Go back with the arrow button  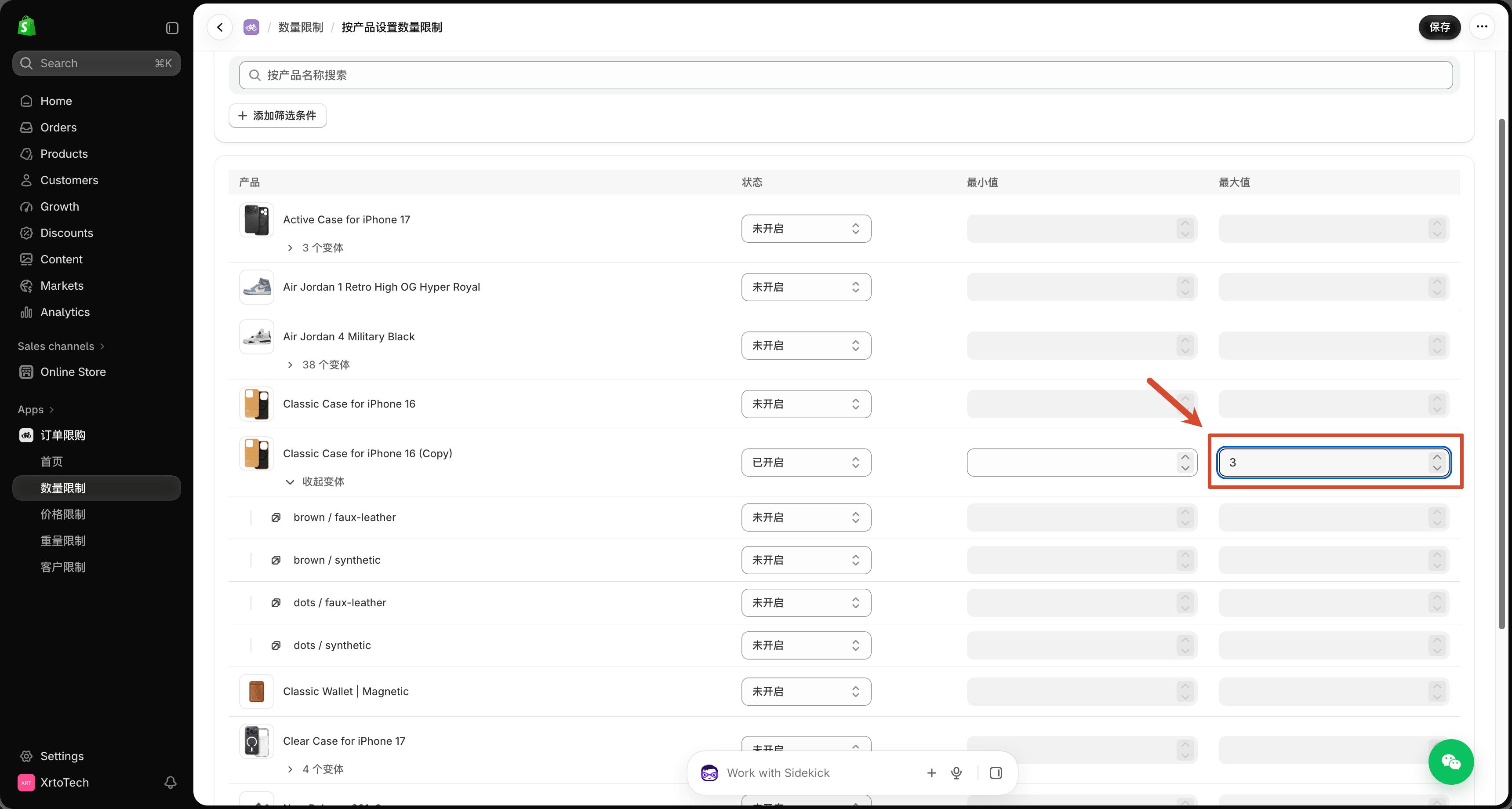coord(220,27)
